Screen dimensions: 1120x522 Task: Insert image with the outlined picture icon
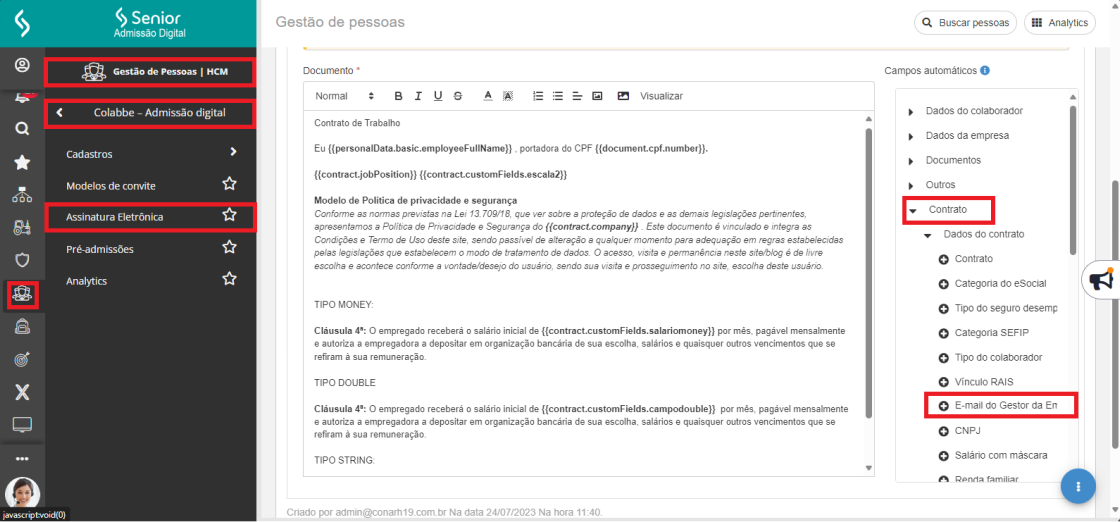597,96
